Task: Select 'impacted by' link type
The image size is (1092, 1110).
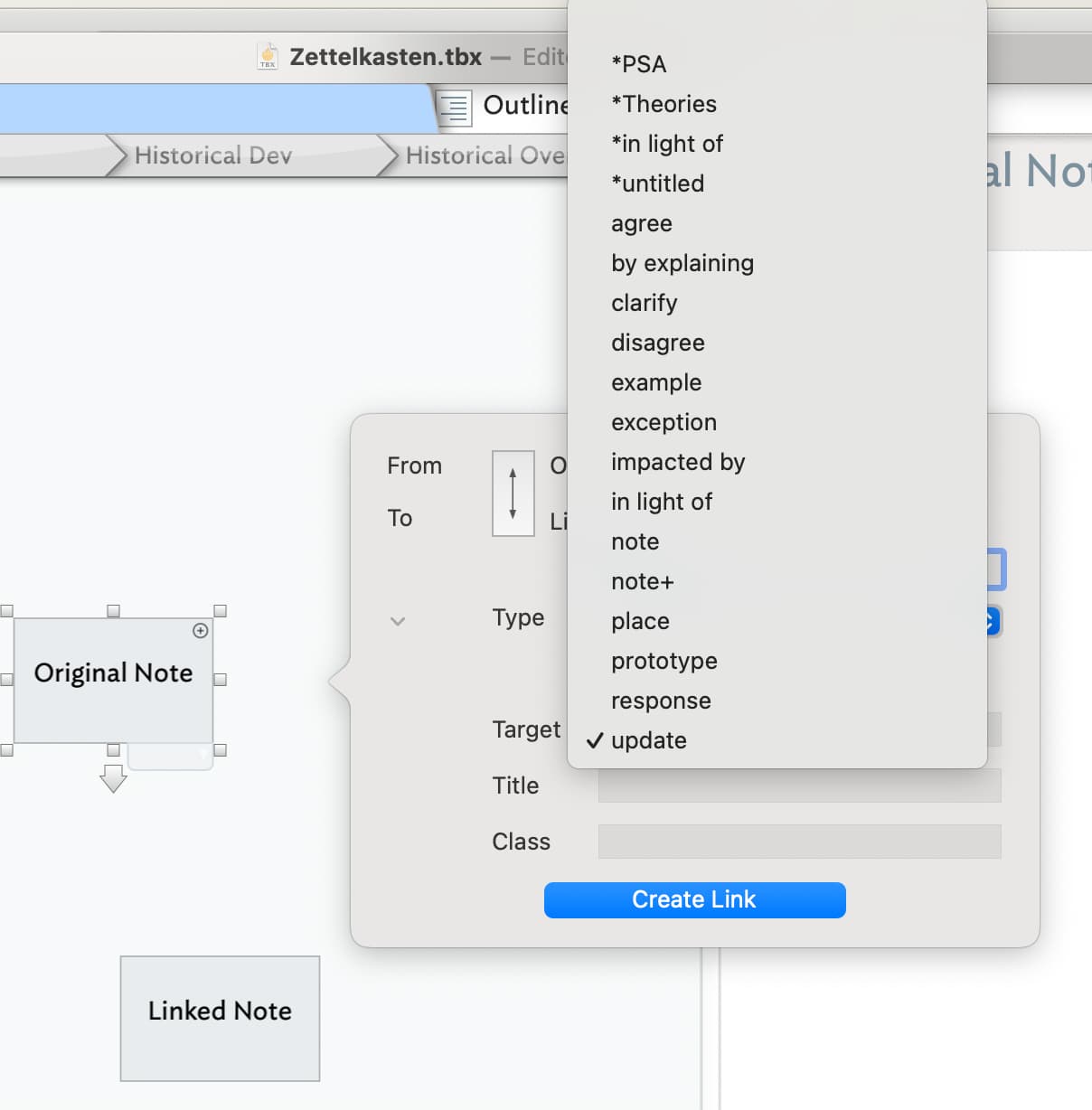Action: click(x=677, y=462)
